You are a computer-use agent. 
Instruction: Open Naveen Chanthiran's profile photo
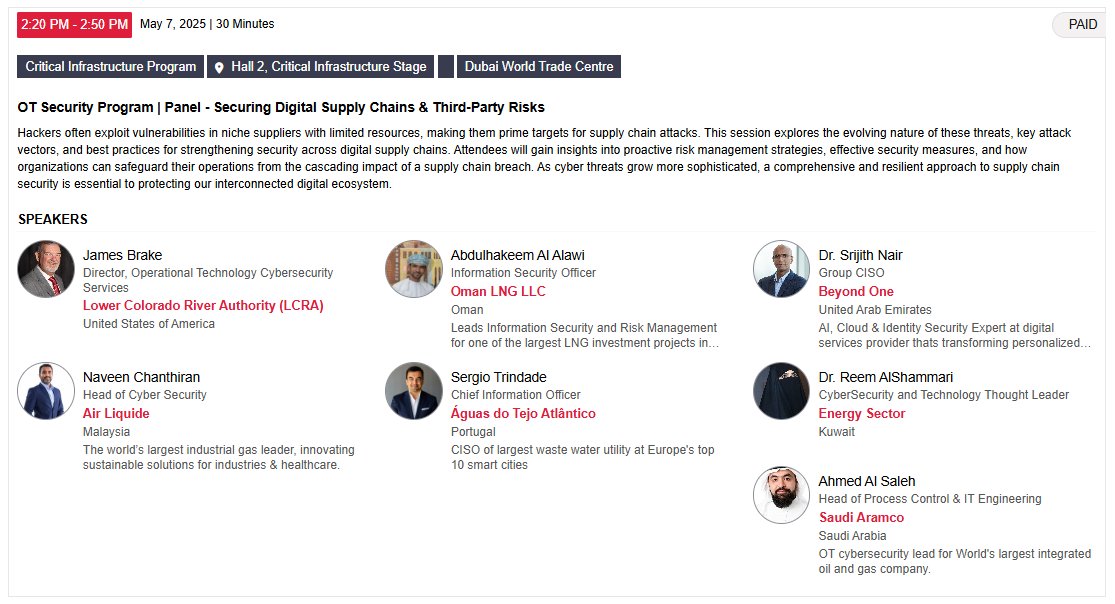coord(46,391)
